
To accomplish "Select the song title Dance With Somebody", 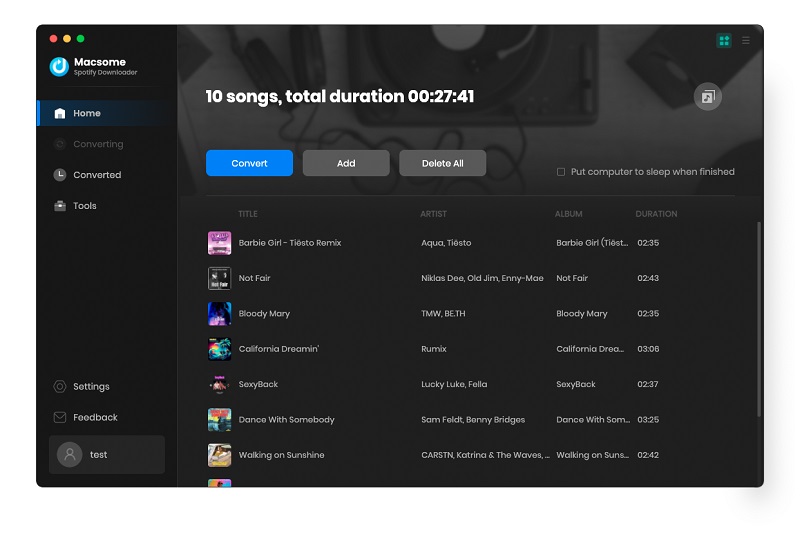I will click(x=287, y=420).
